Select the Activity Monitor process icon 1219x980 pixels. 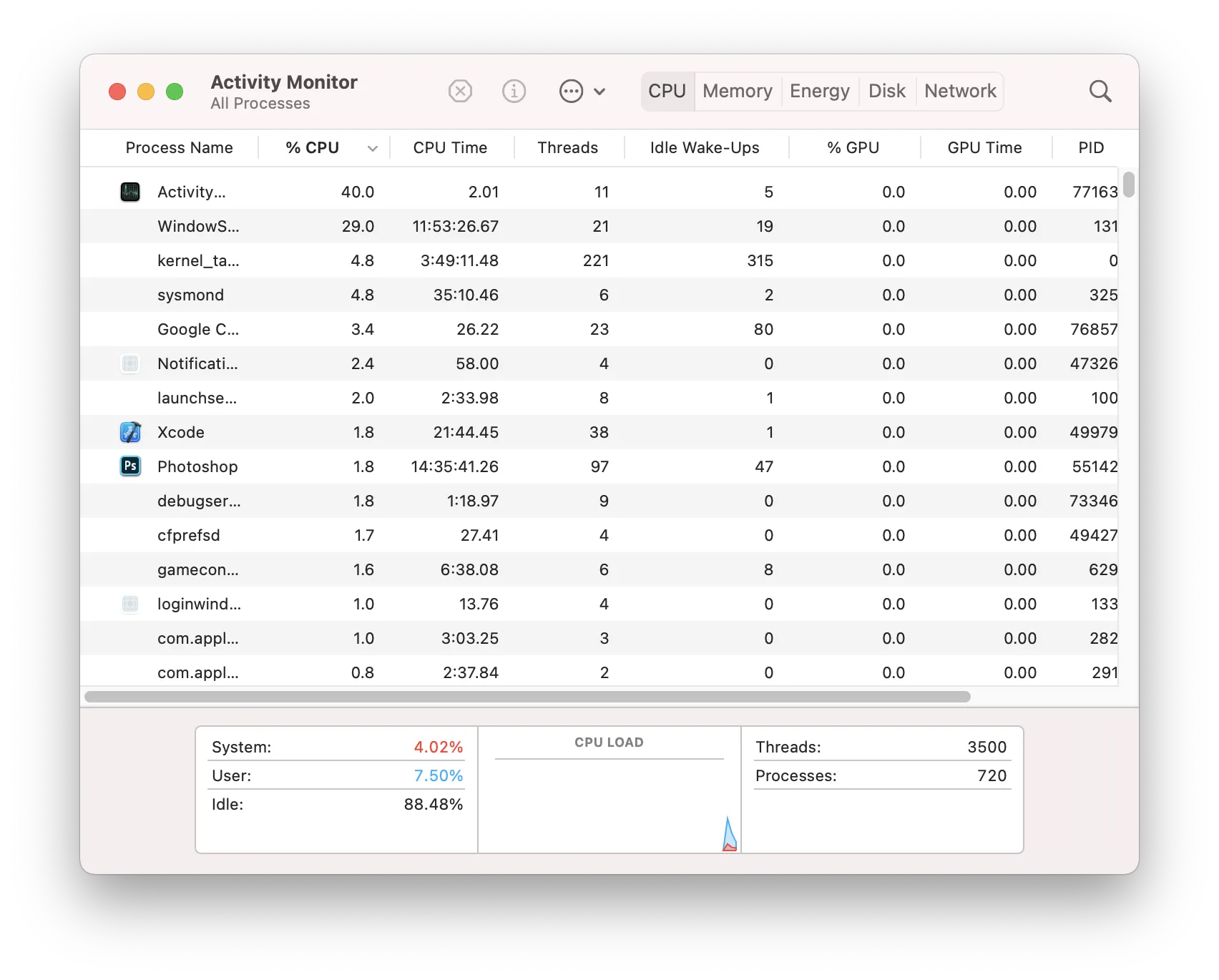coord(130,192)
